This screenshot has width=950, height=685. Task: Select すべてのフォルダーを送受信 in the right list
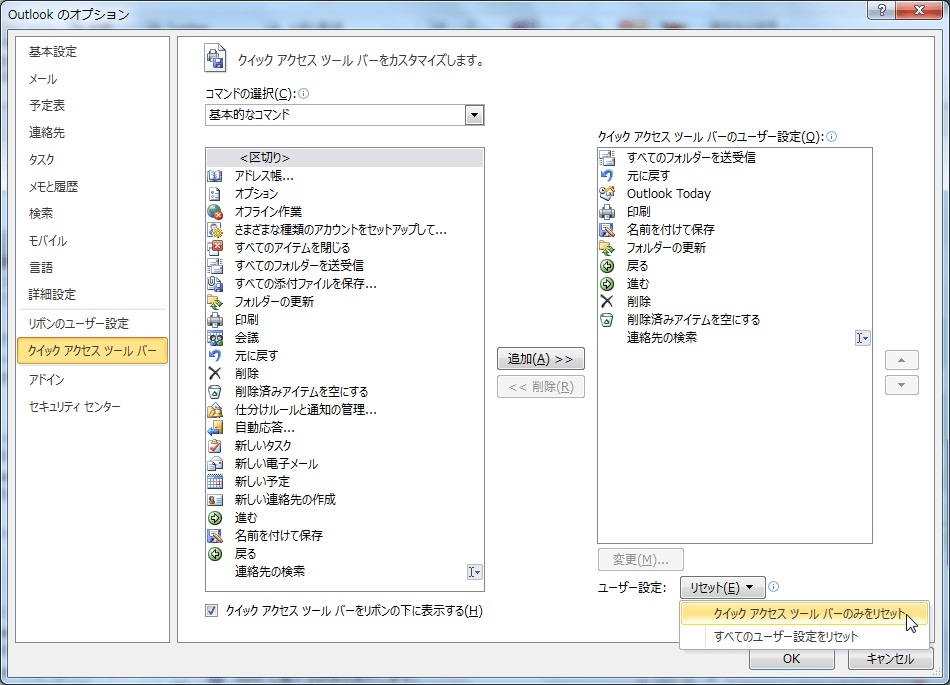pos(734,157)
